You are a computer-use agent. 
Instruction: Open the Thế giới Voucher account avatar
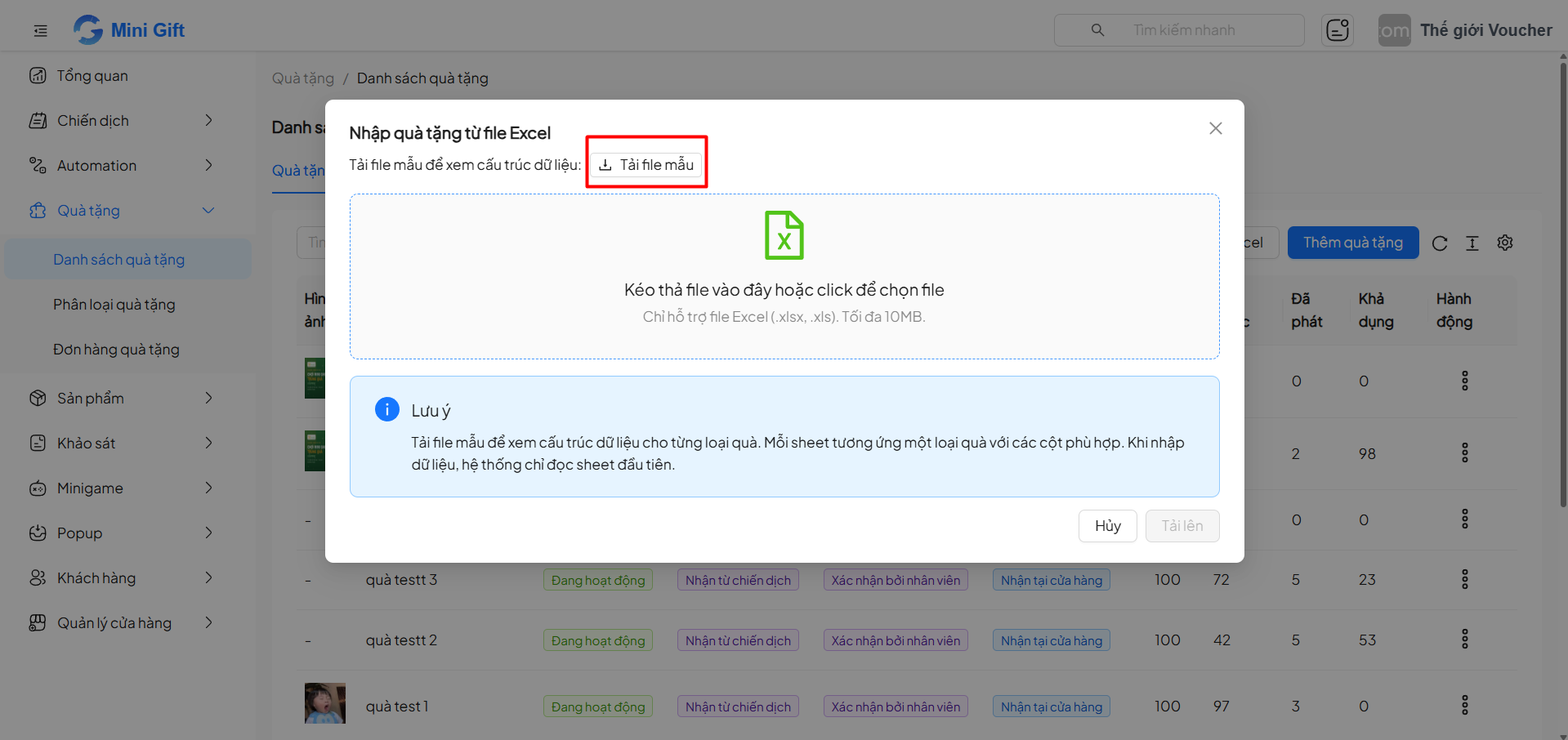(1394, 30)
